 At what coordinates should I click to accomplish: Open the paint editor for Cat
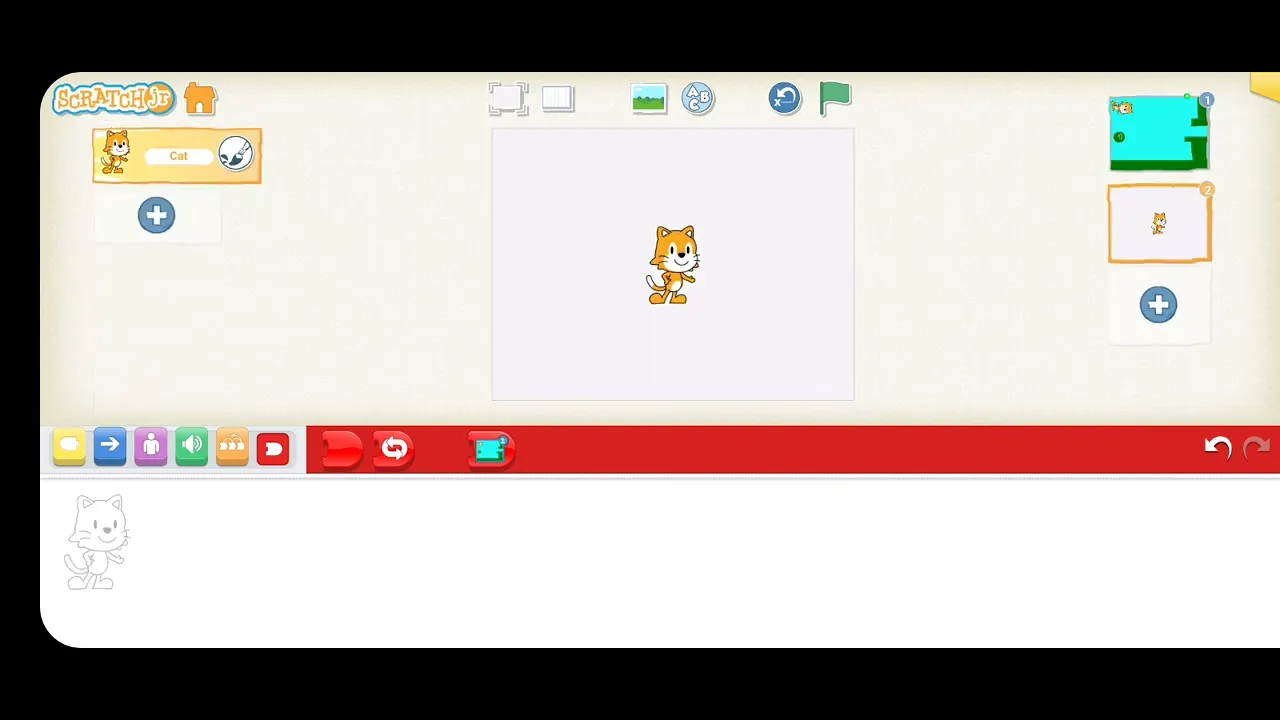[235, 154]
